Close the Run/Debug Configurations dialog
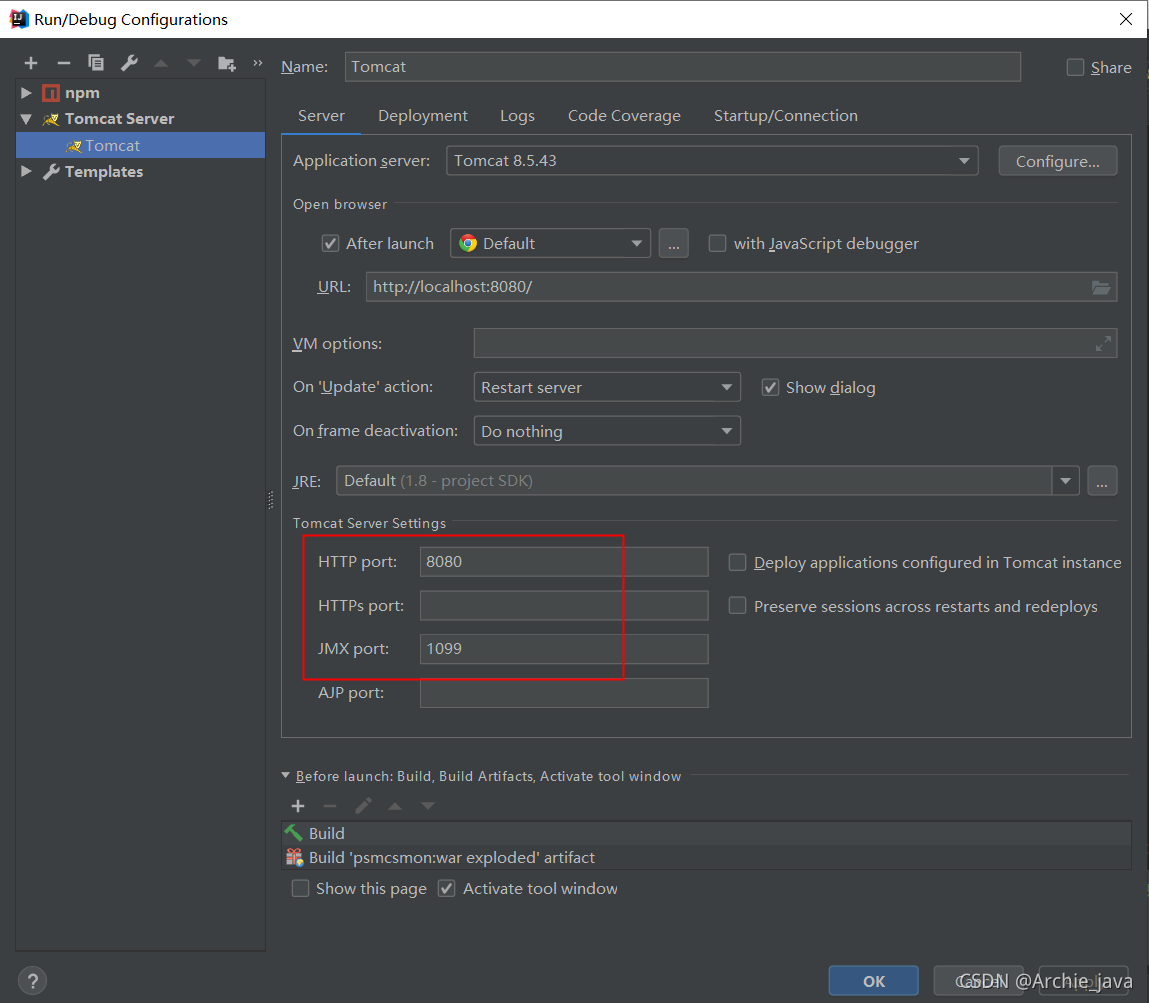The width and height of the screenshot is (1149, 1003). [x=1126, y=19]
